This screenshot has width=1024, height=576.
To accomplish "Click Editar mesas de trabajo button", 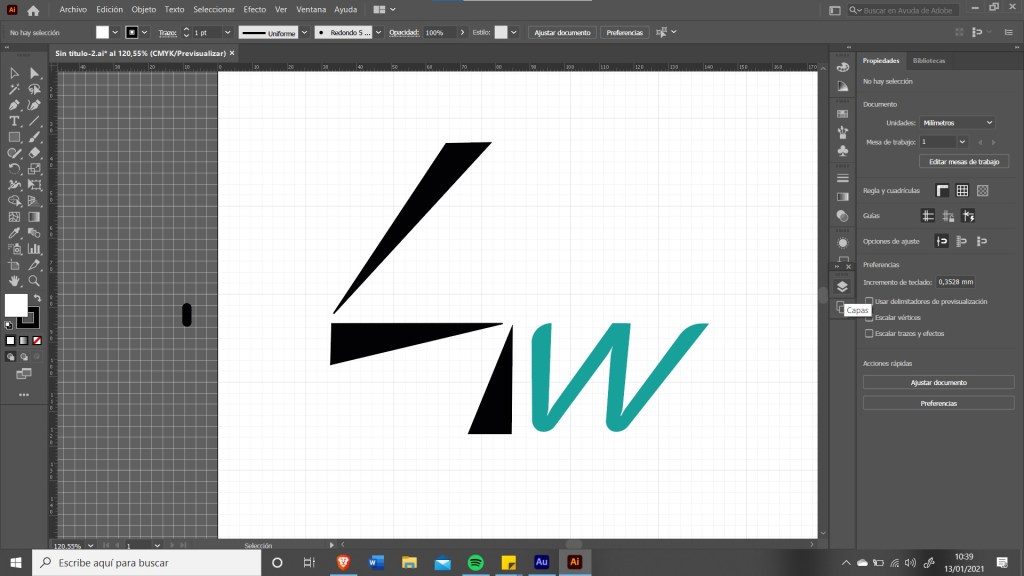I will coord(963,161).
